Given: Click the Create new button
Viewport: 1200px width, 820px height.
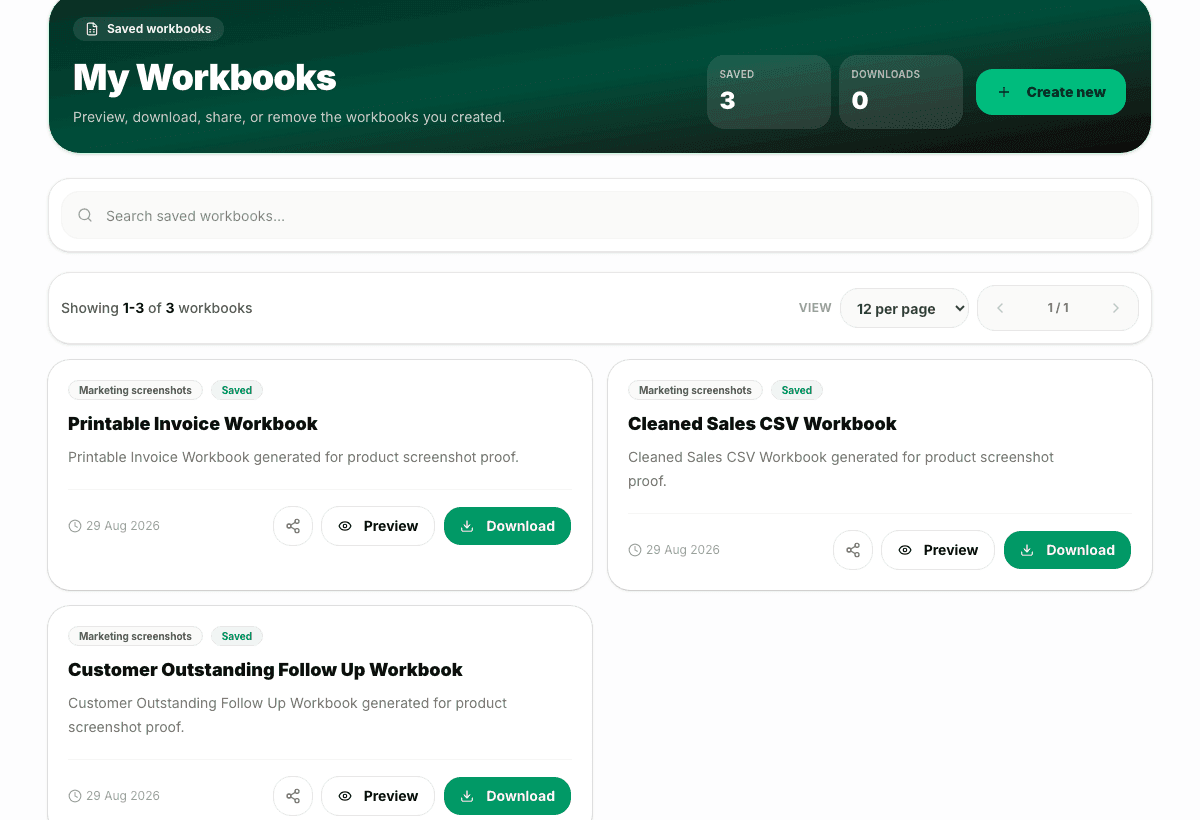Looking at the screenshot, I should [x=1051, y=92].
